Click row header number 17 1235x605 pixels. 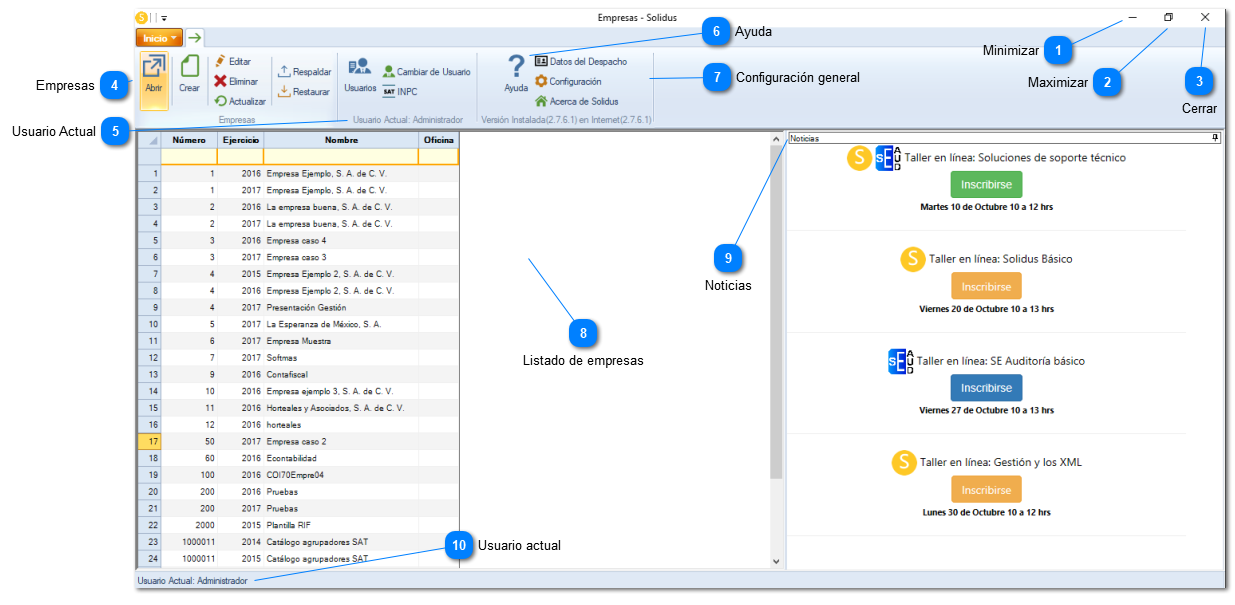click(149, 441)
